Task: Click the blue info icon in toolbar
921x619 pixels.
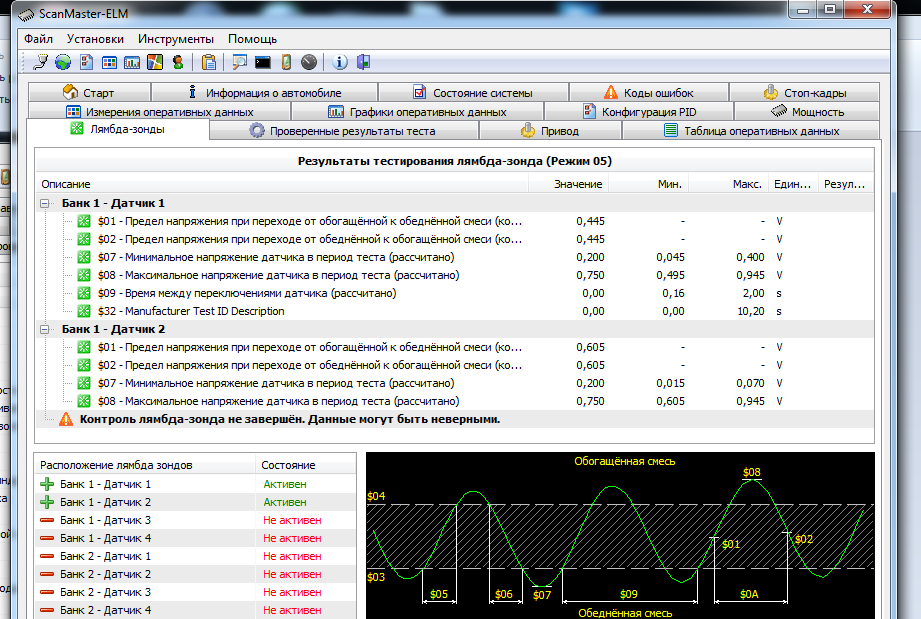Action: pos(340,62)
